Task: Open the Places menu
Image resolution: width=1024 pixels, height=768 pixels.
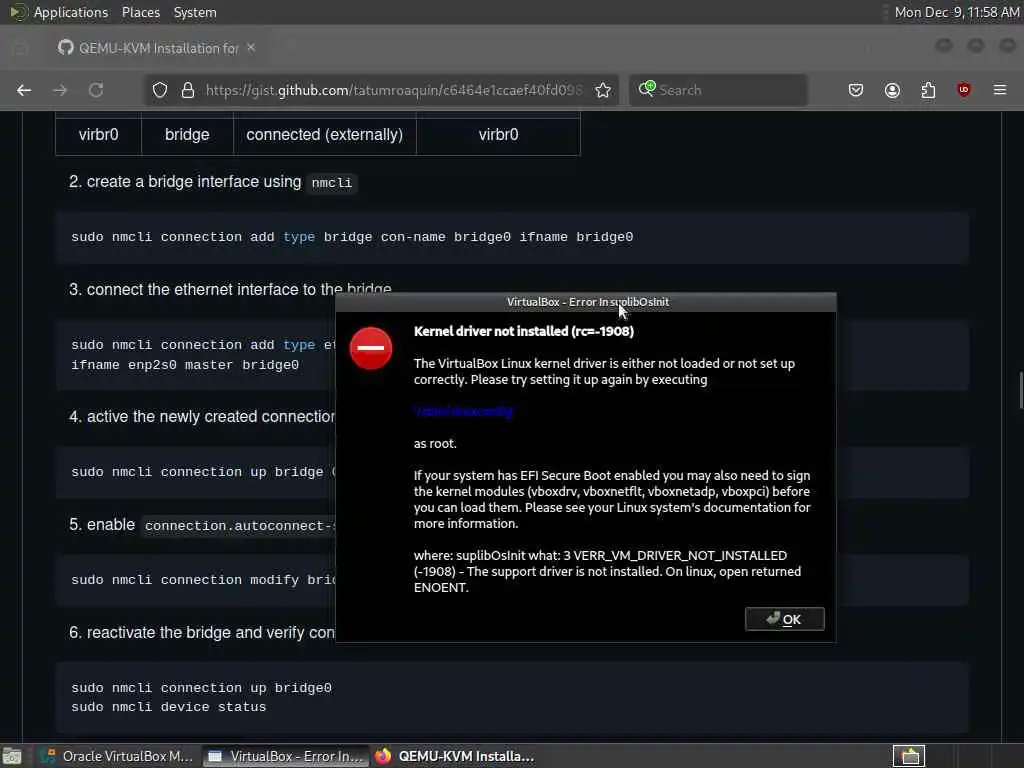Action: [x=141, y=12]
